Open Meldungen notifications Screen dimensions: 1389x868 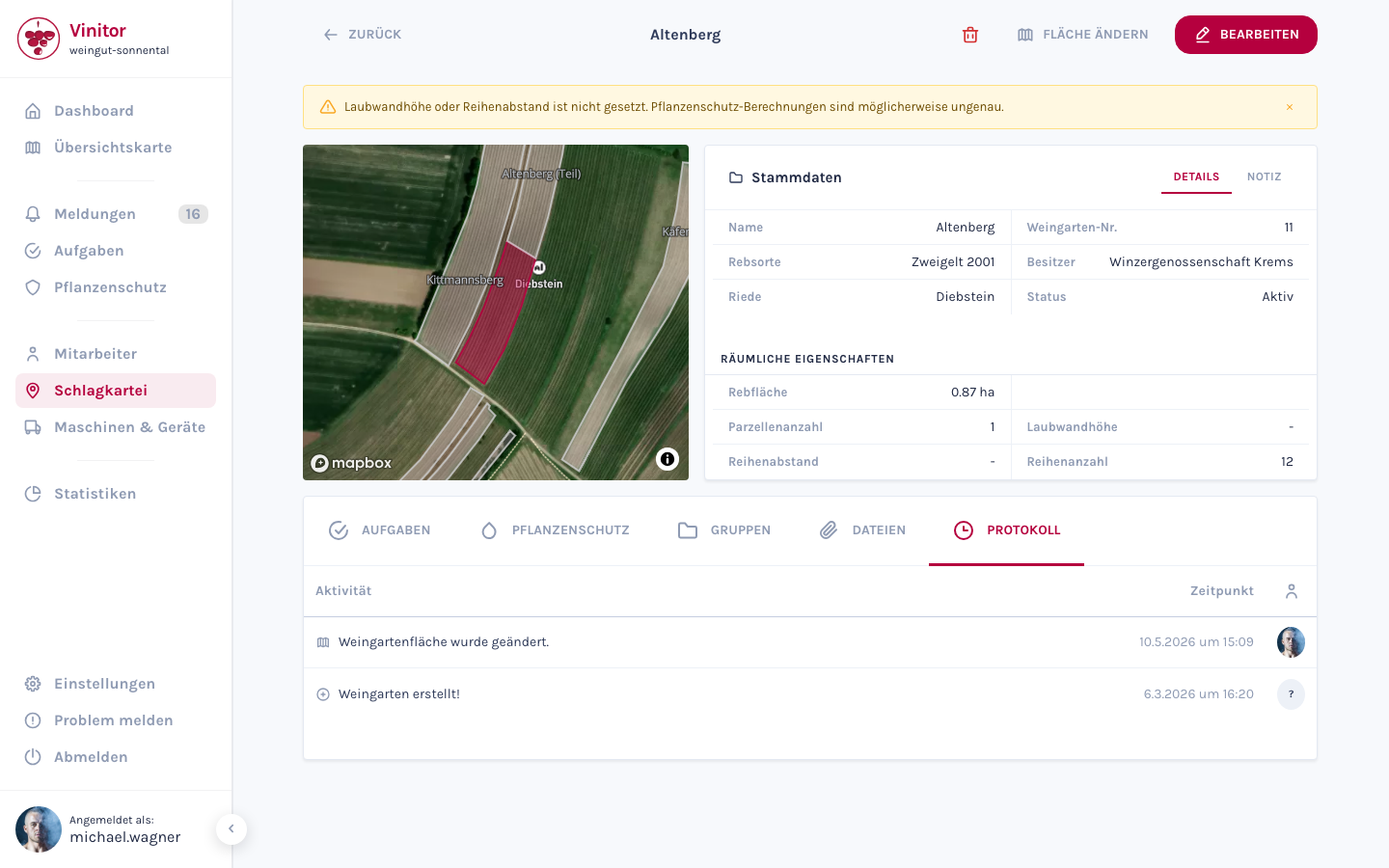[x=116, y=214]
